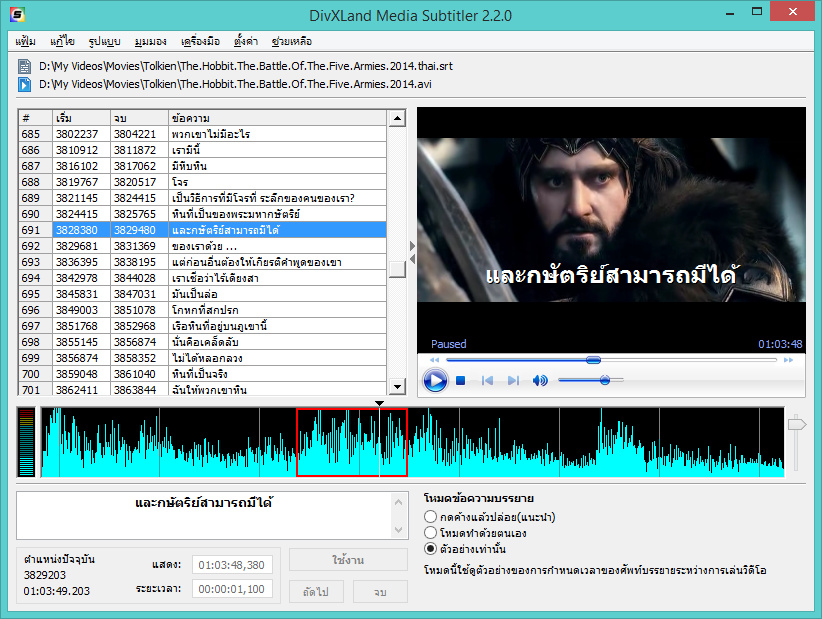Collapse the video panel using splitter arrow
This screenshot has height=619, width=822.
[x=412, y=247]
